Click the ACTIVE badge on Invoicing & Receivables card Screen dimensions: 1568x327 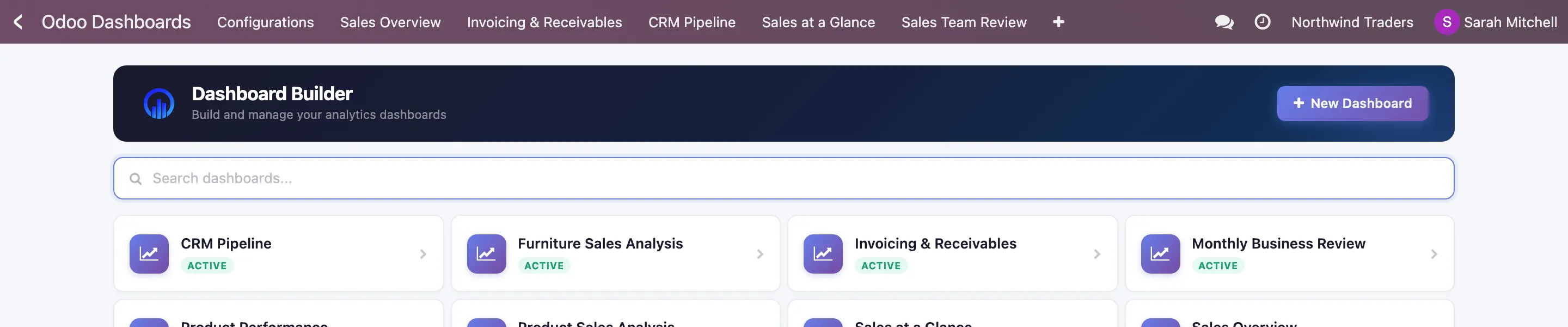pyautogui.click(x=881, y=265)
